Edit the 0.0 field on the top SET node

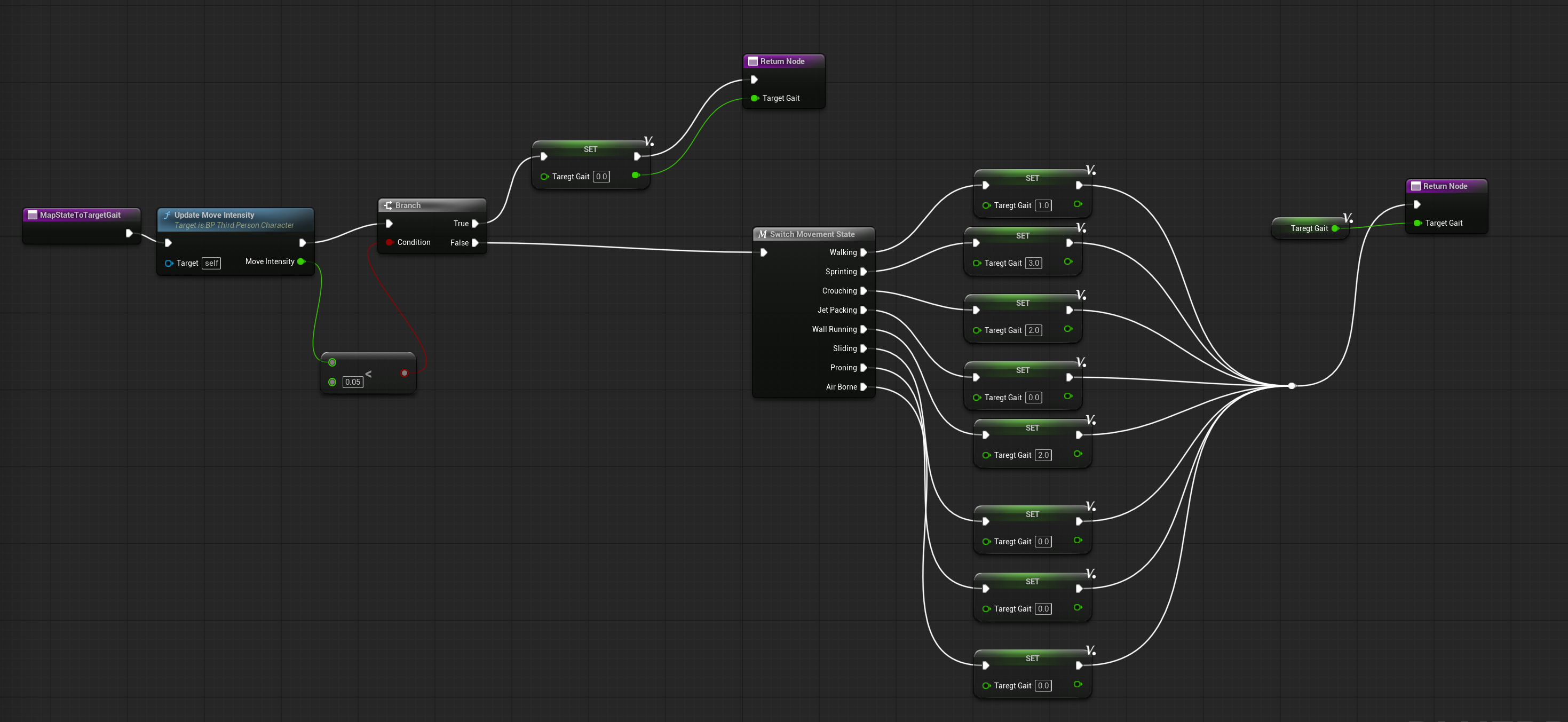click(x=601, y=177)
